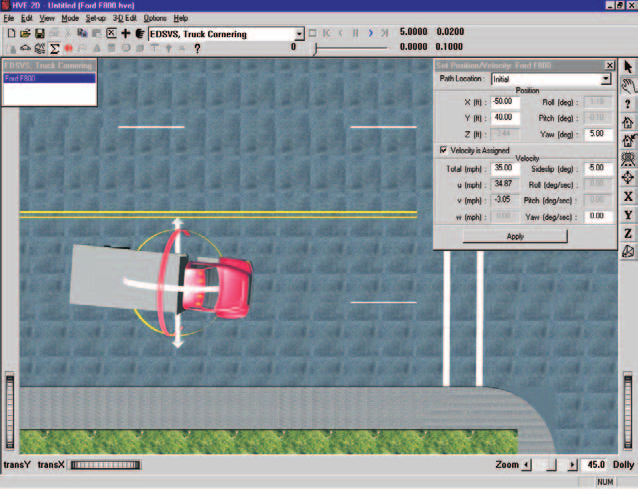Select Ford F800 in the vehicle list
Image resolution: width=638 pixels, height=489 pixels.
point(49,78)
